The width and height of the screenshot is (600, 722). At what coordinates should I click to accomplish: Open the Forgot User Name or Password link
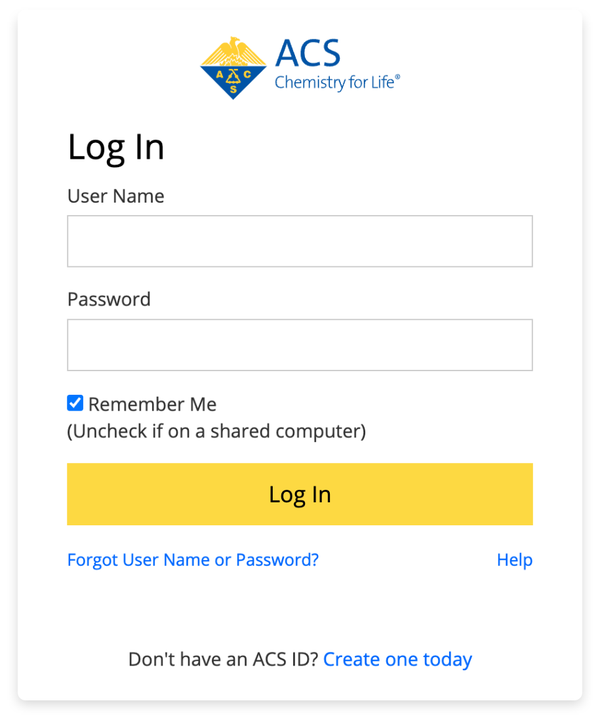coord(193,560)
